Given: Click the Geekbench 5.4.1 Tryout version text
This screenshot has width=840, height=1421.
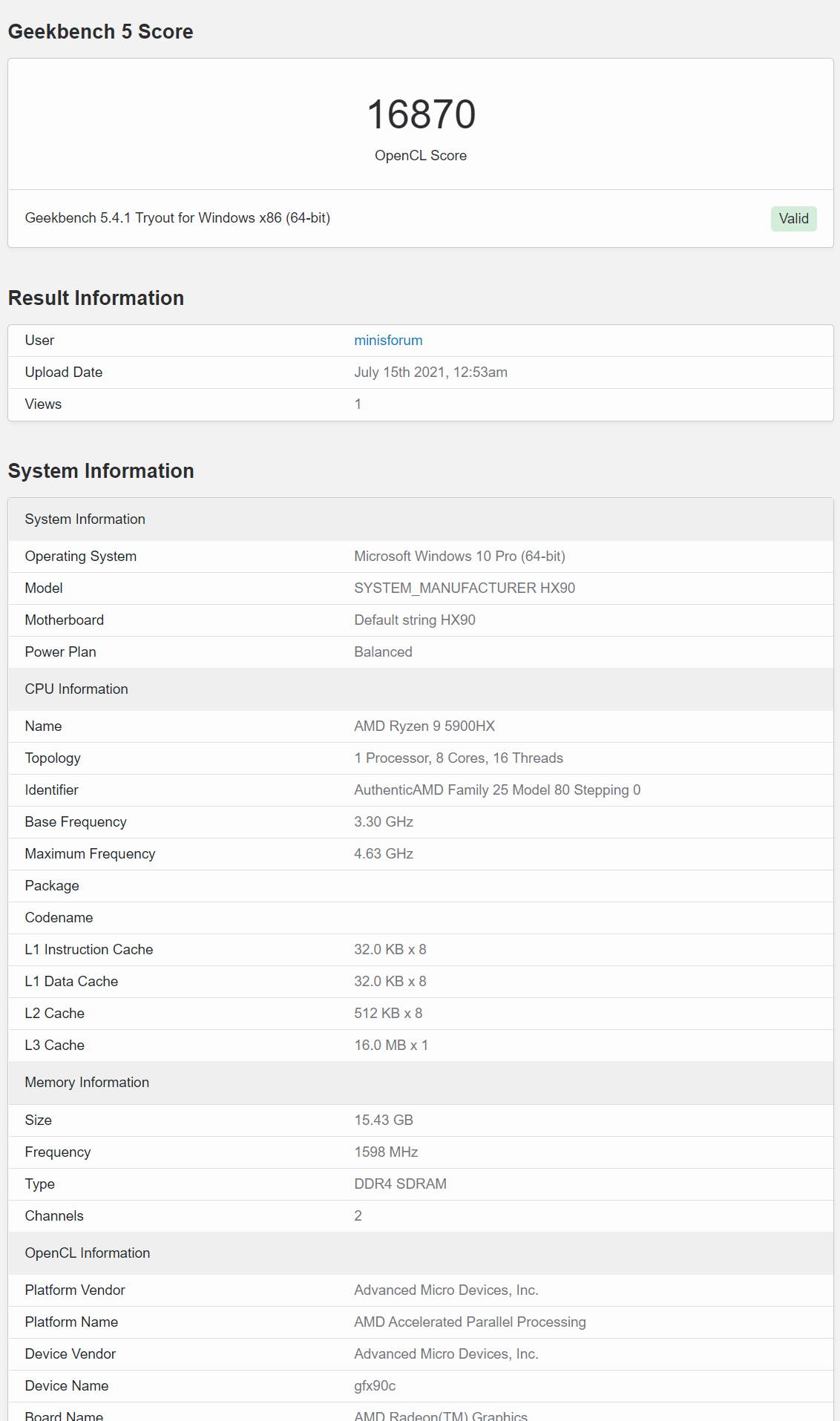Looking at the screenshot, I should [x=177, y=217].
